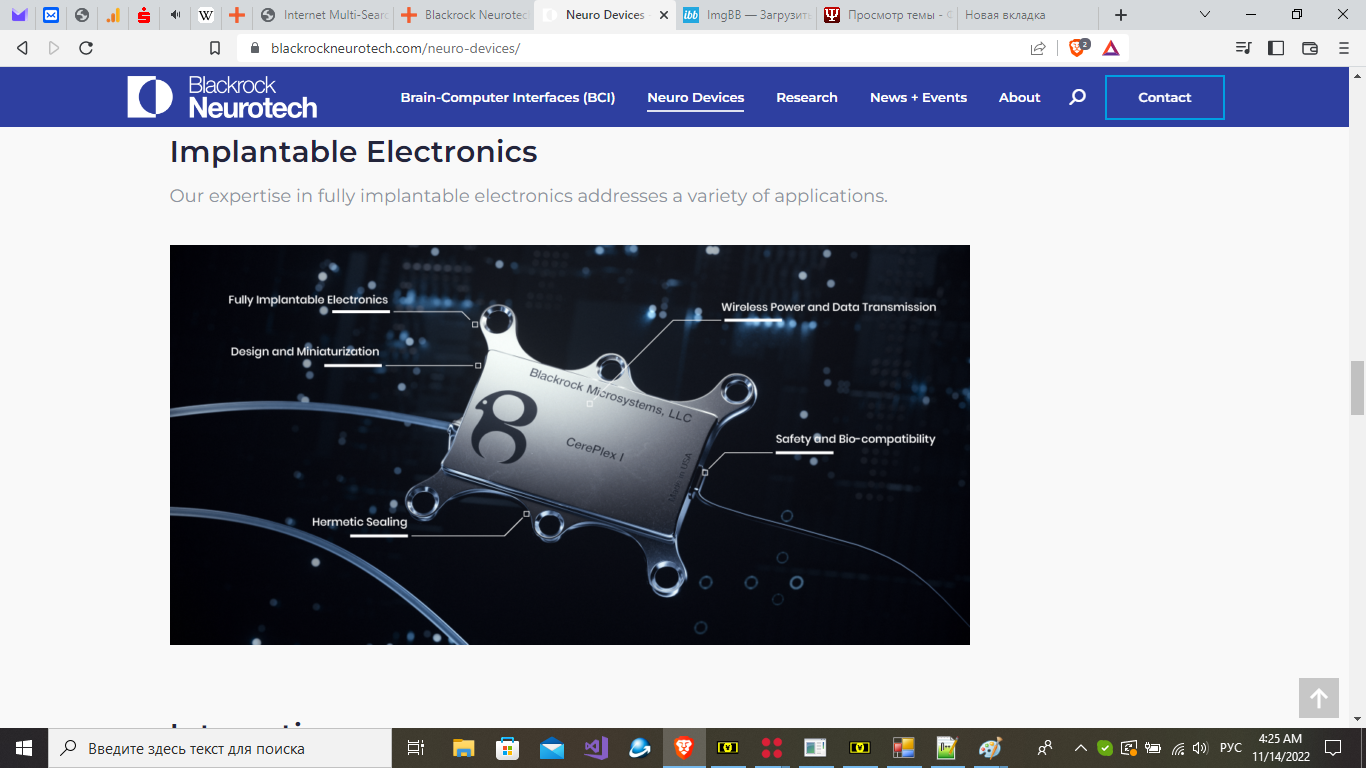Open the network icon in system tray
The width and height of the screenshot is (1366, 768).
coord(1178,748)
